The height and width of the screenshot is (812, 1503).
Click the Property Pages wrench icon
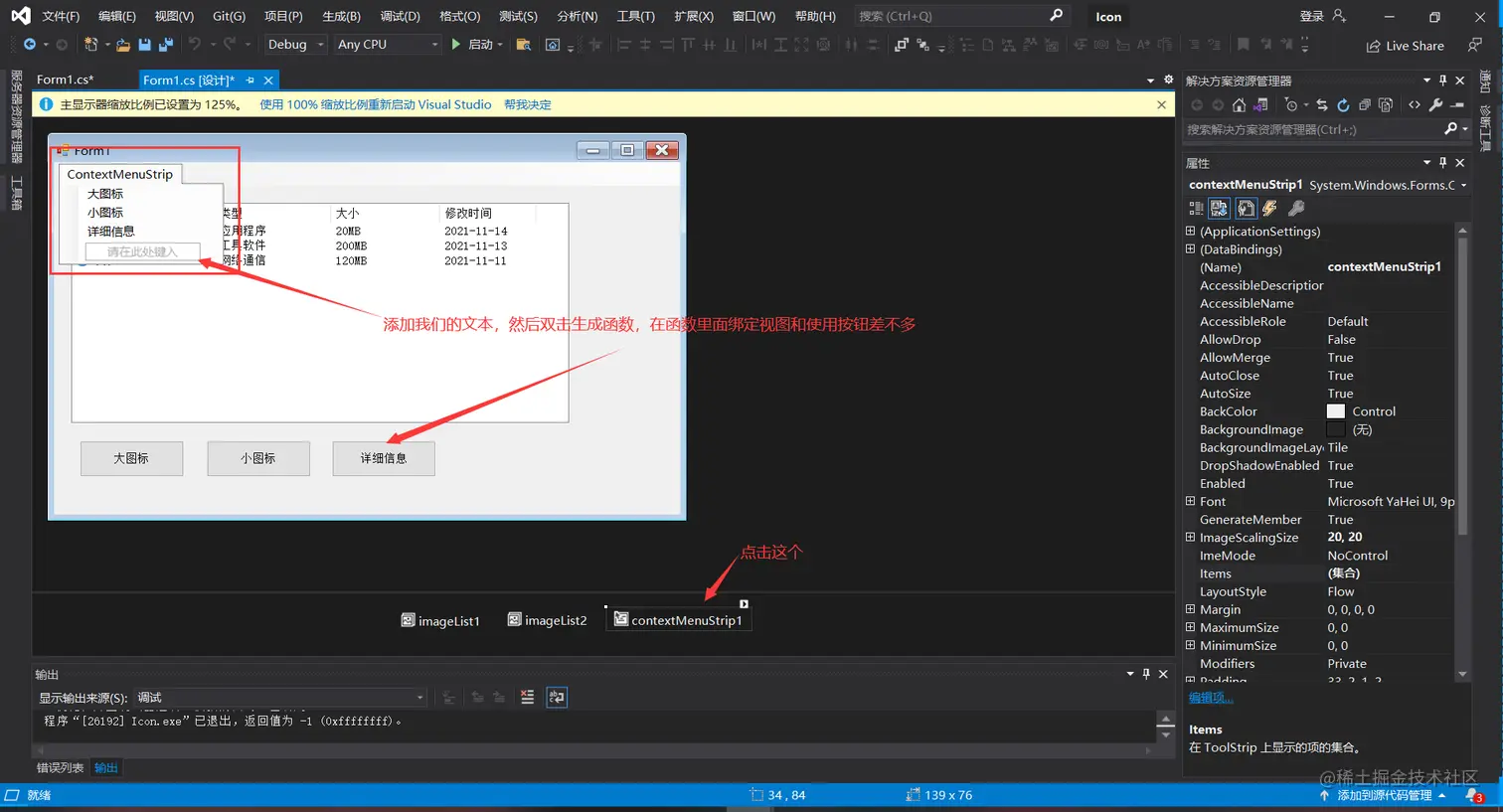pyautogui.click(x=1296, y=209)
